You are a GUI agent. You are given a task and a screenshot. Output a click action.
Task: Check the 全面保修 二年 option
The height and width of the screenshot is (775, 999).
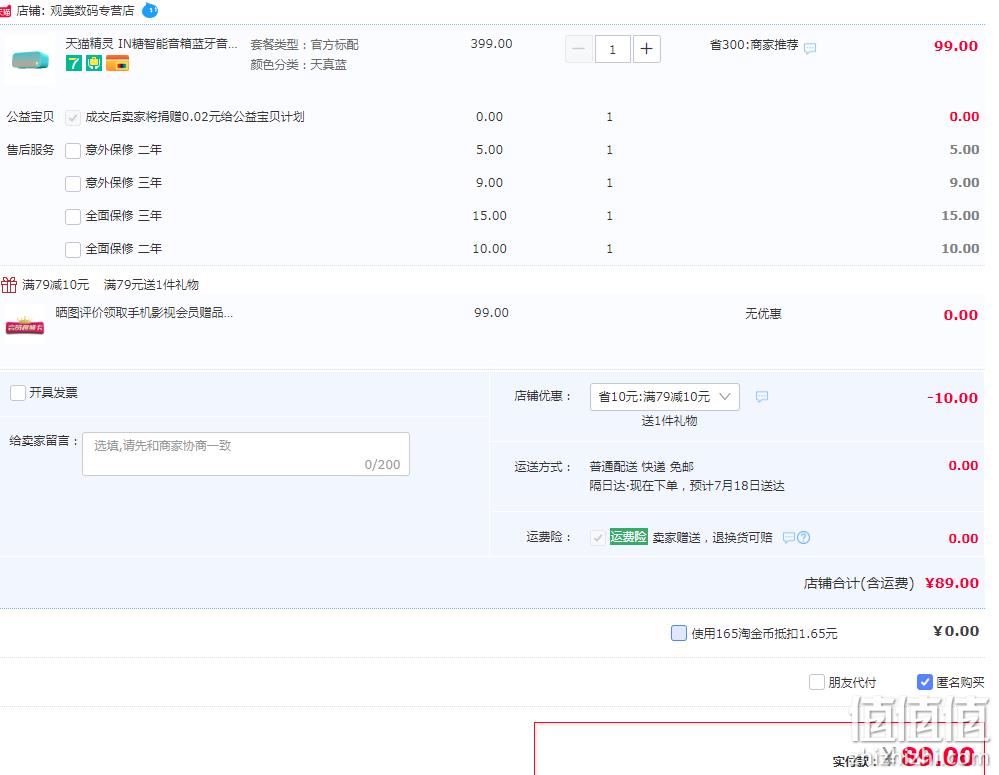click(73, 249)
